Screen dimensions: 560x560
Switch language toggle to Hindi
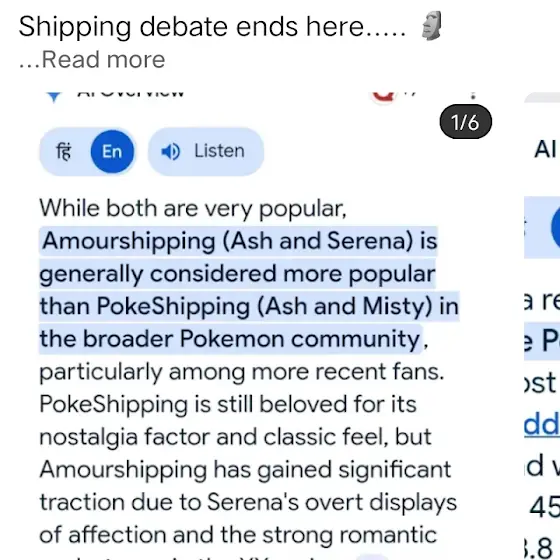(64, 151)
